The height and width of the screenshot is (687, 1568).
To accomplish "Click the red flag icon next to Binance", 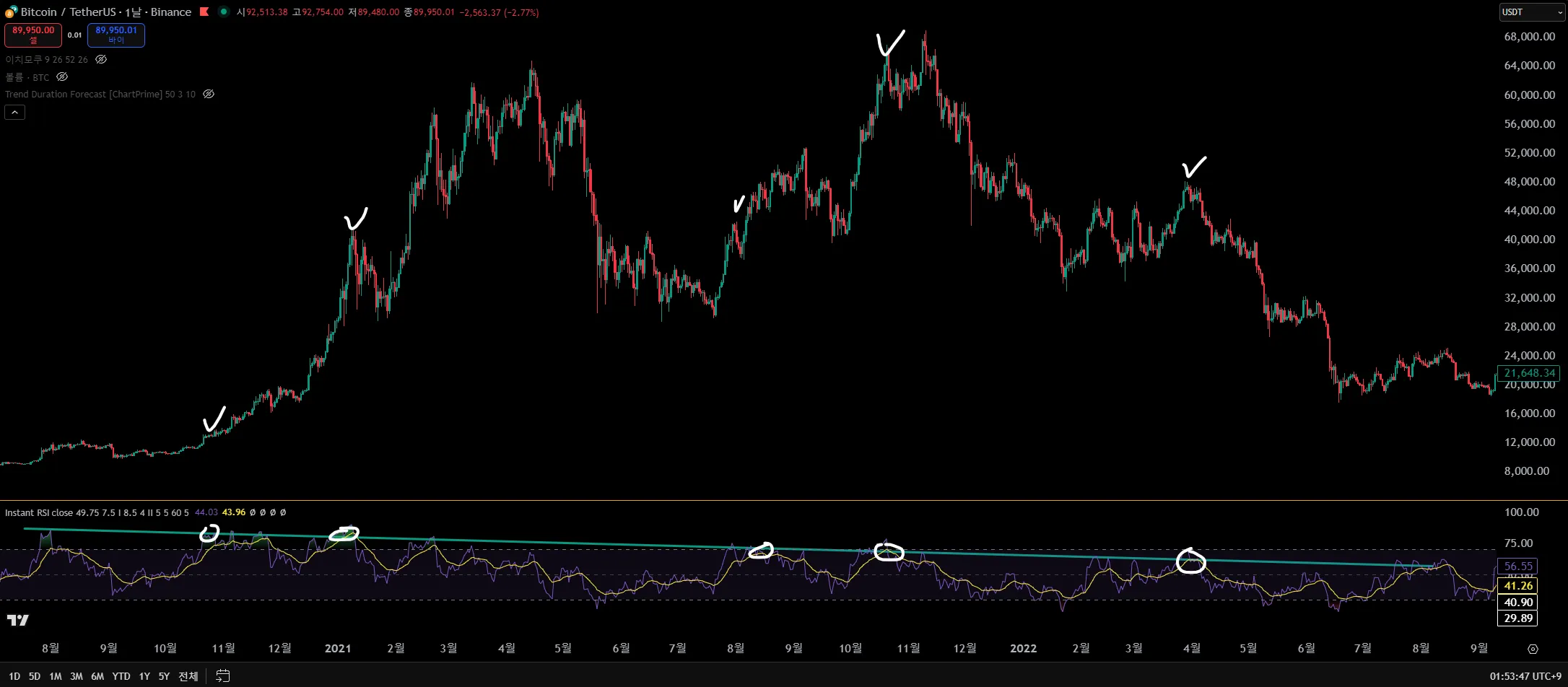I will [x=204, y=12].
